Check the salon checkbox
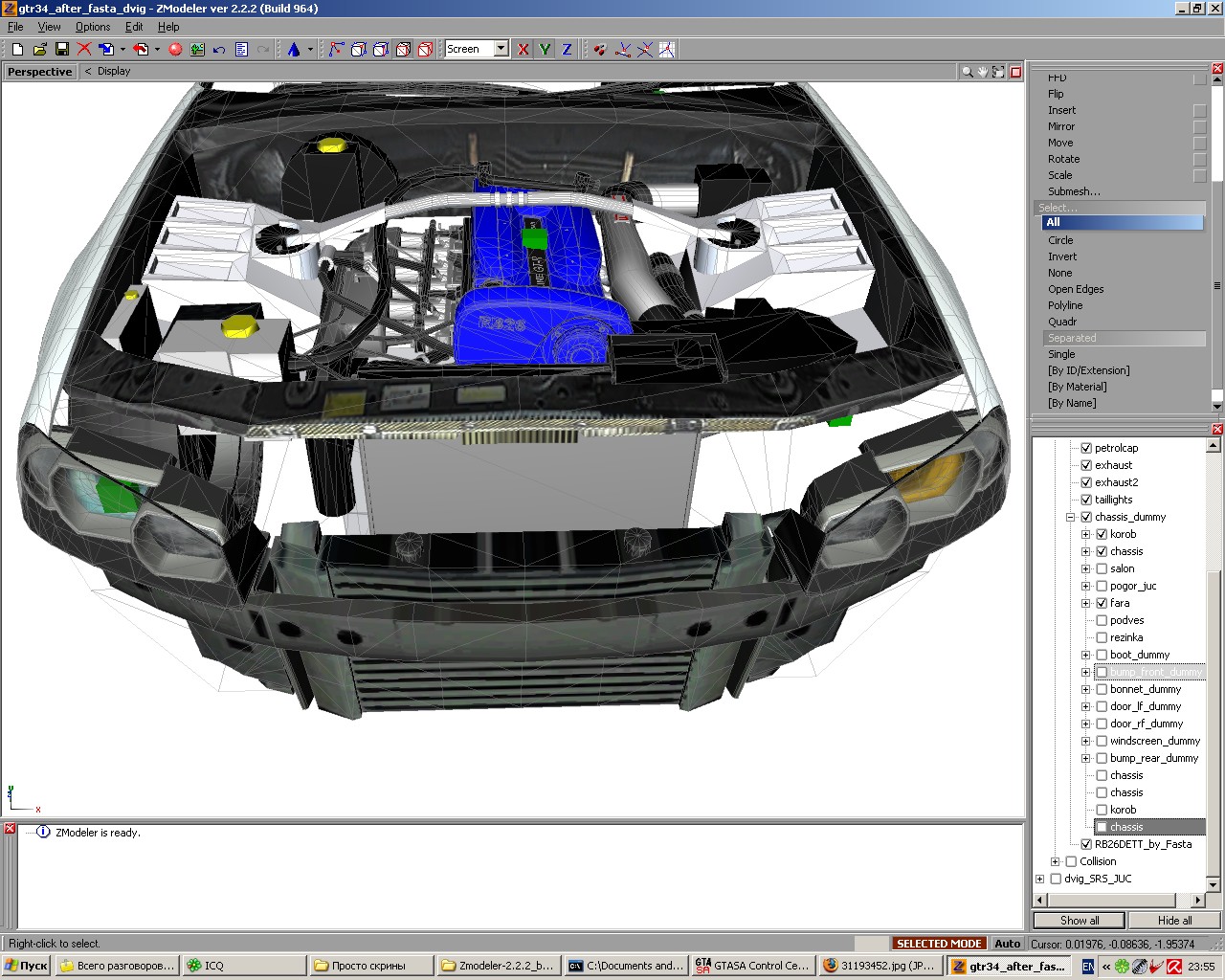This screenshot has width=1225, height=980. point(1102,568)
